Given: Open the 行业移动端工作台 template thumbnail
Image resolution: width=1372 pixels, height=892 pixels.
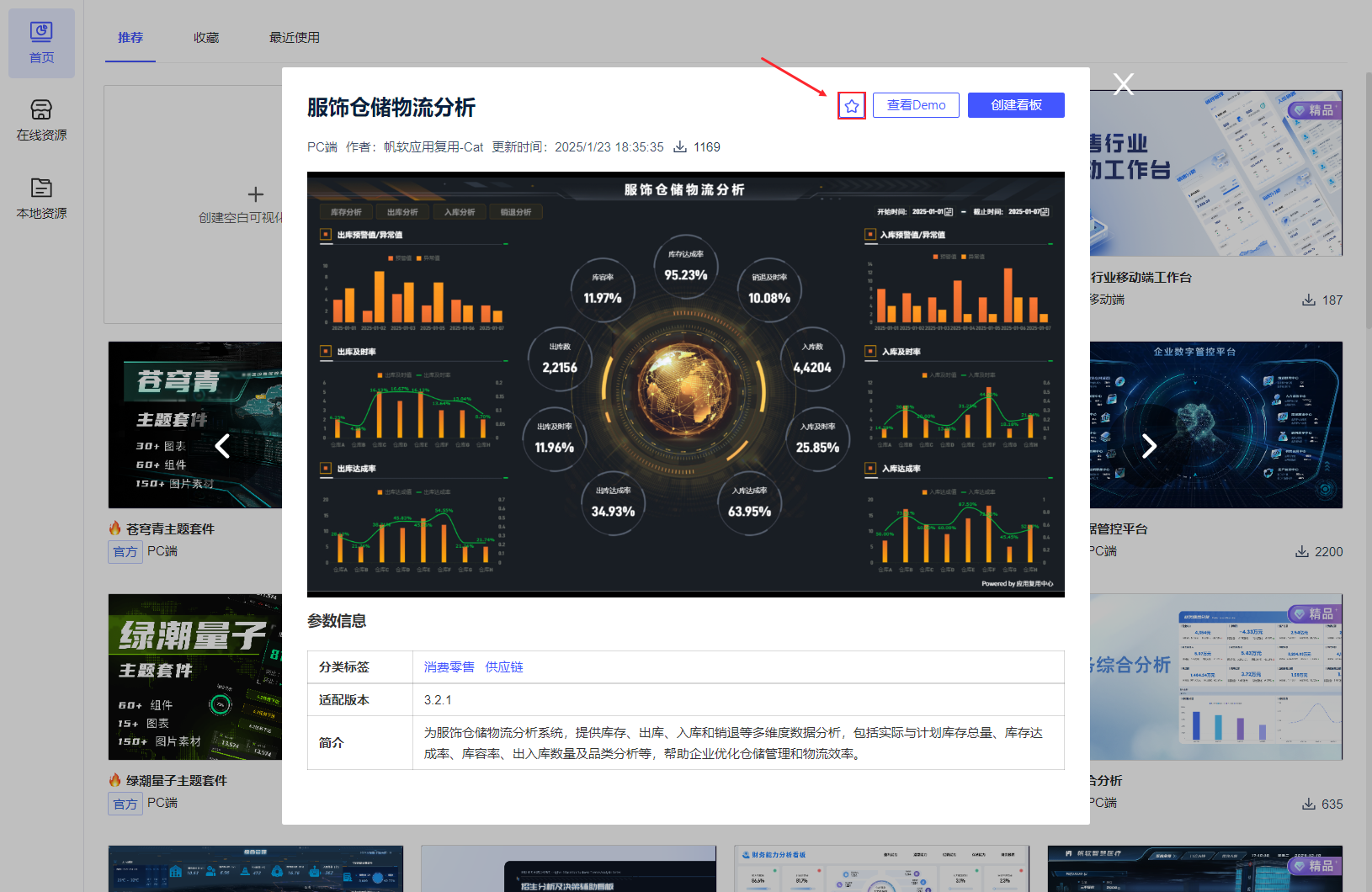Looking at the screenshot, I should click(x=1216, y=173).
